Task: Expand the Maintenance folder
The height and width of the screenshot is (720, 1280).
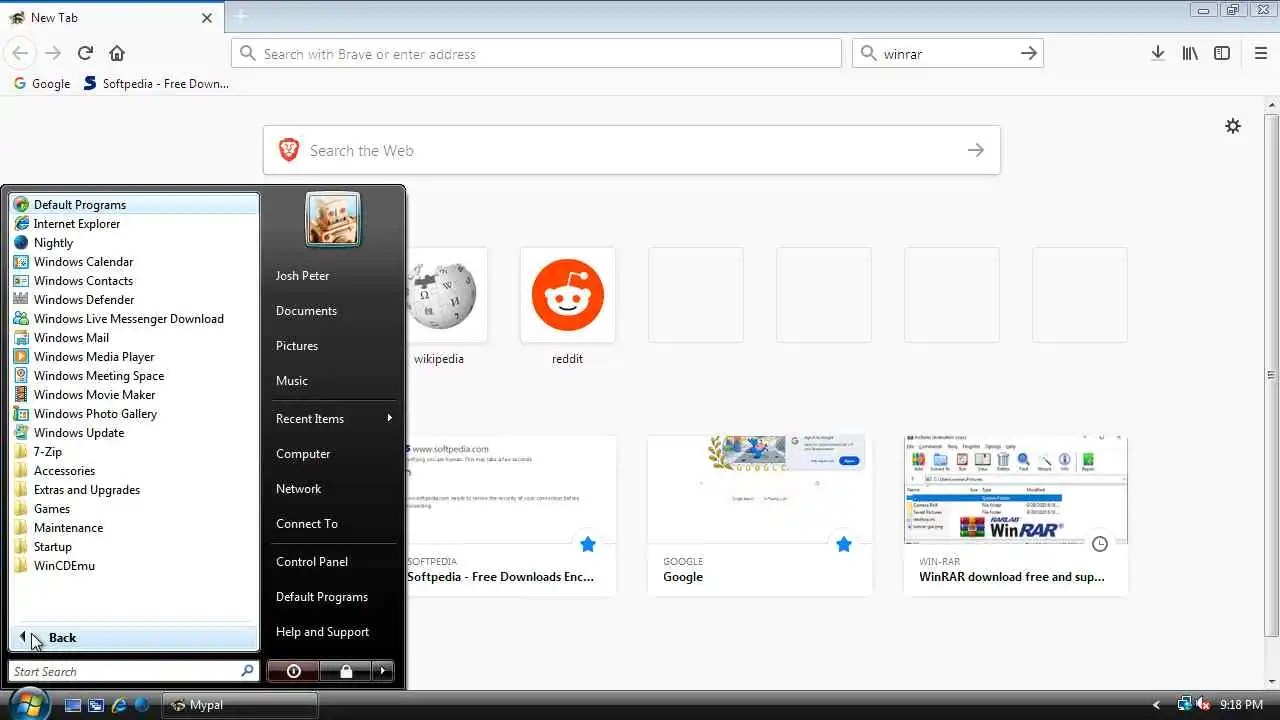Action: pos(134,528)
